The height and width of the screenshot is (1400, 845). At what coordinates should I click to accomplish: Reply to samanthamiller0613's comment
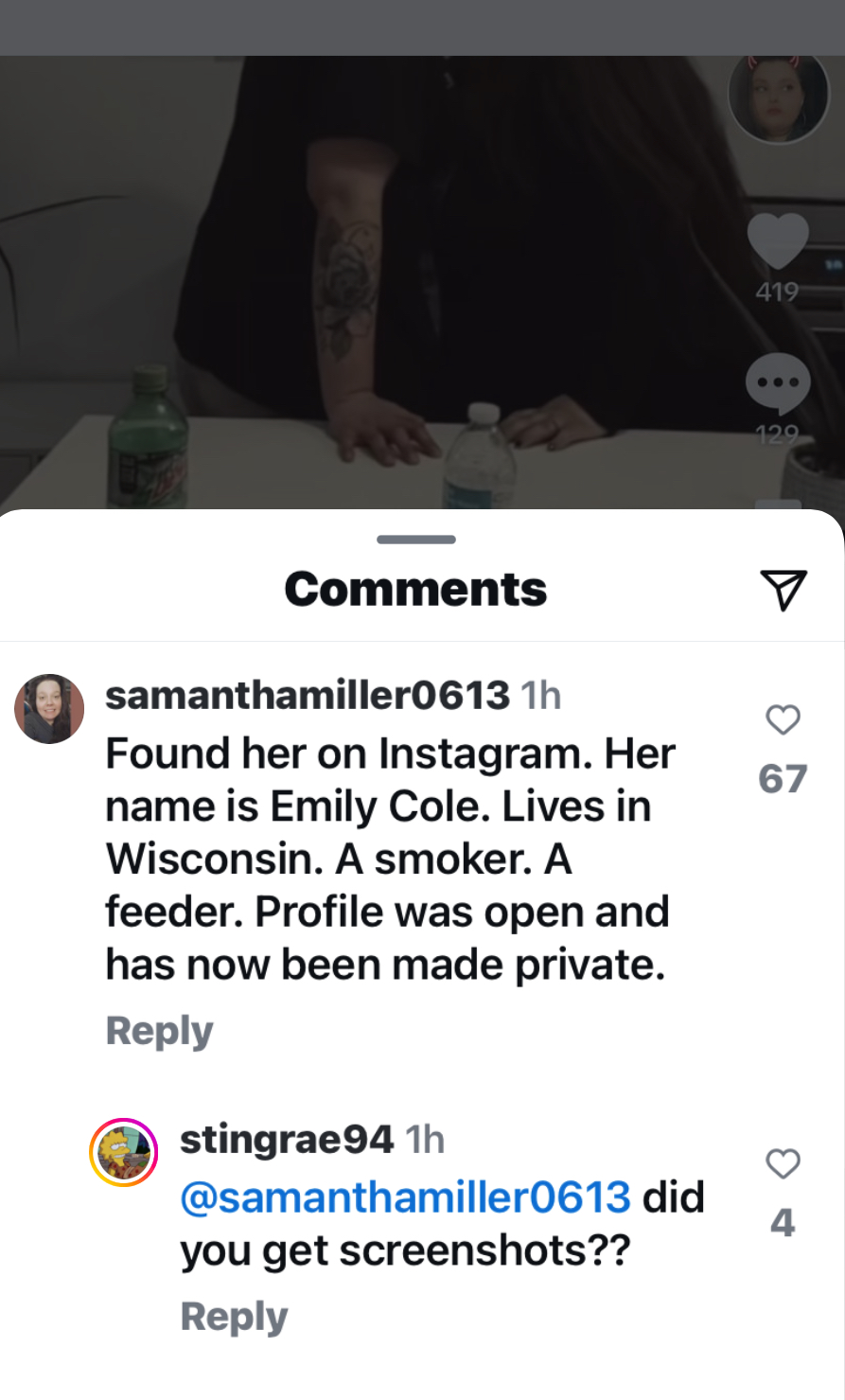(x=160, y=1031)
